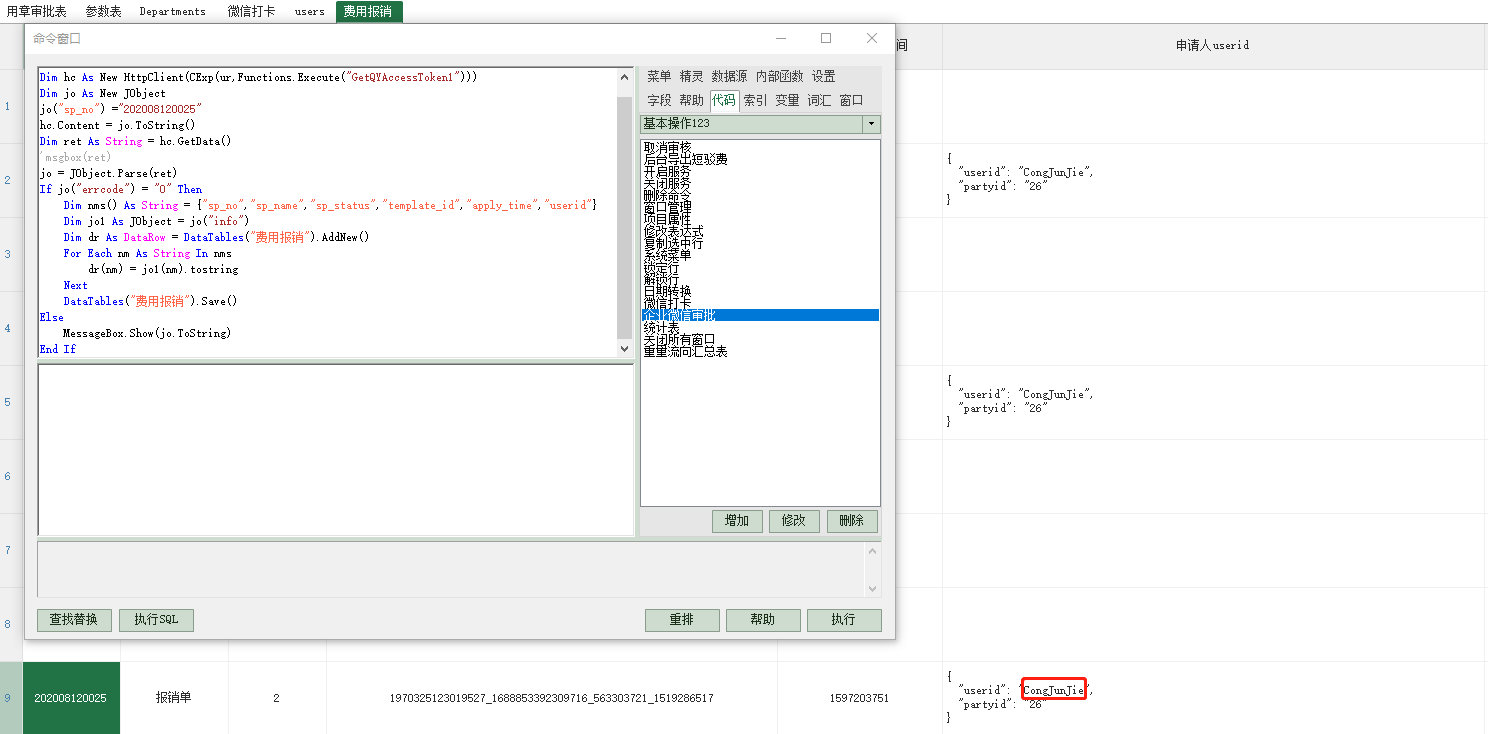The width and height of the screenshot is (1488, 734).
Task: Open the 微信打卡 table tab
Action: (251, 12)
